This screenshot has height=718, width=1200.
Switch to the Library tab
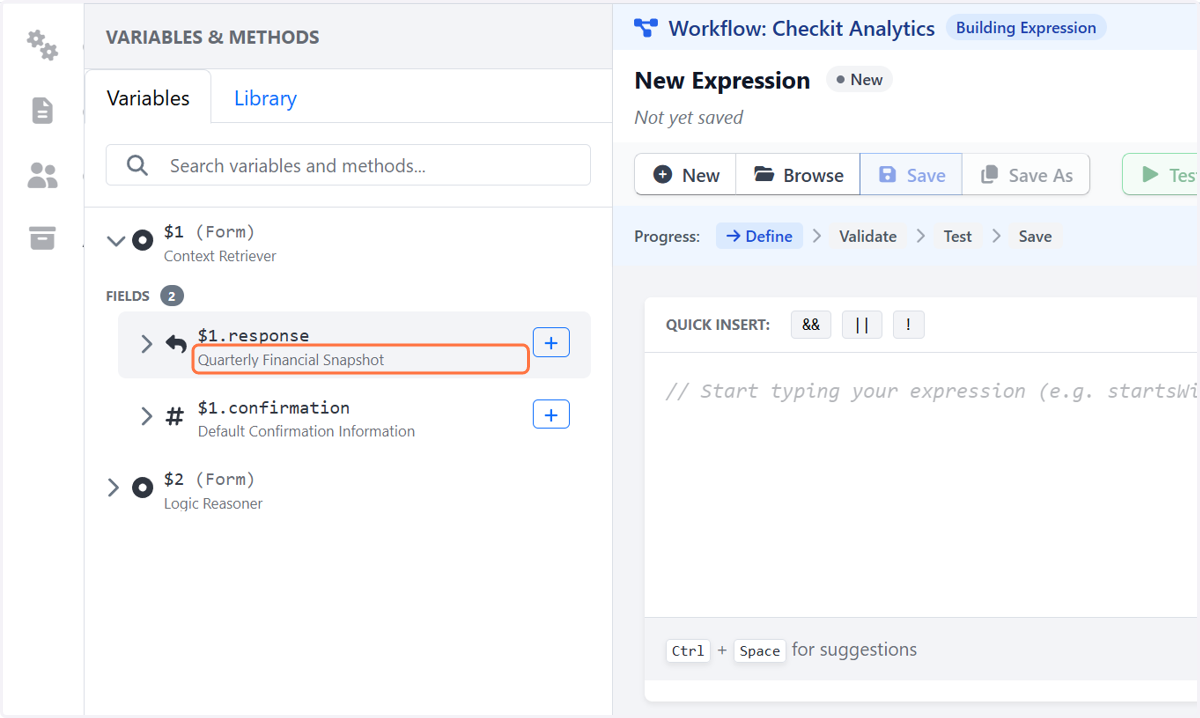click(265, 98)
